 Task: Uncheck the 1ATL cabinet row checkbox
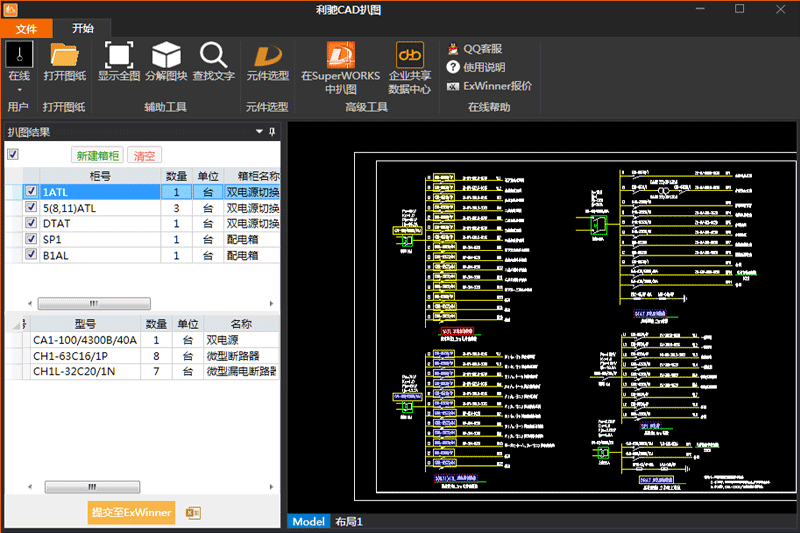(31, 192)
